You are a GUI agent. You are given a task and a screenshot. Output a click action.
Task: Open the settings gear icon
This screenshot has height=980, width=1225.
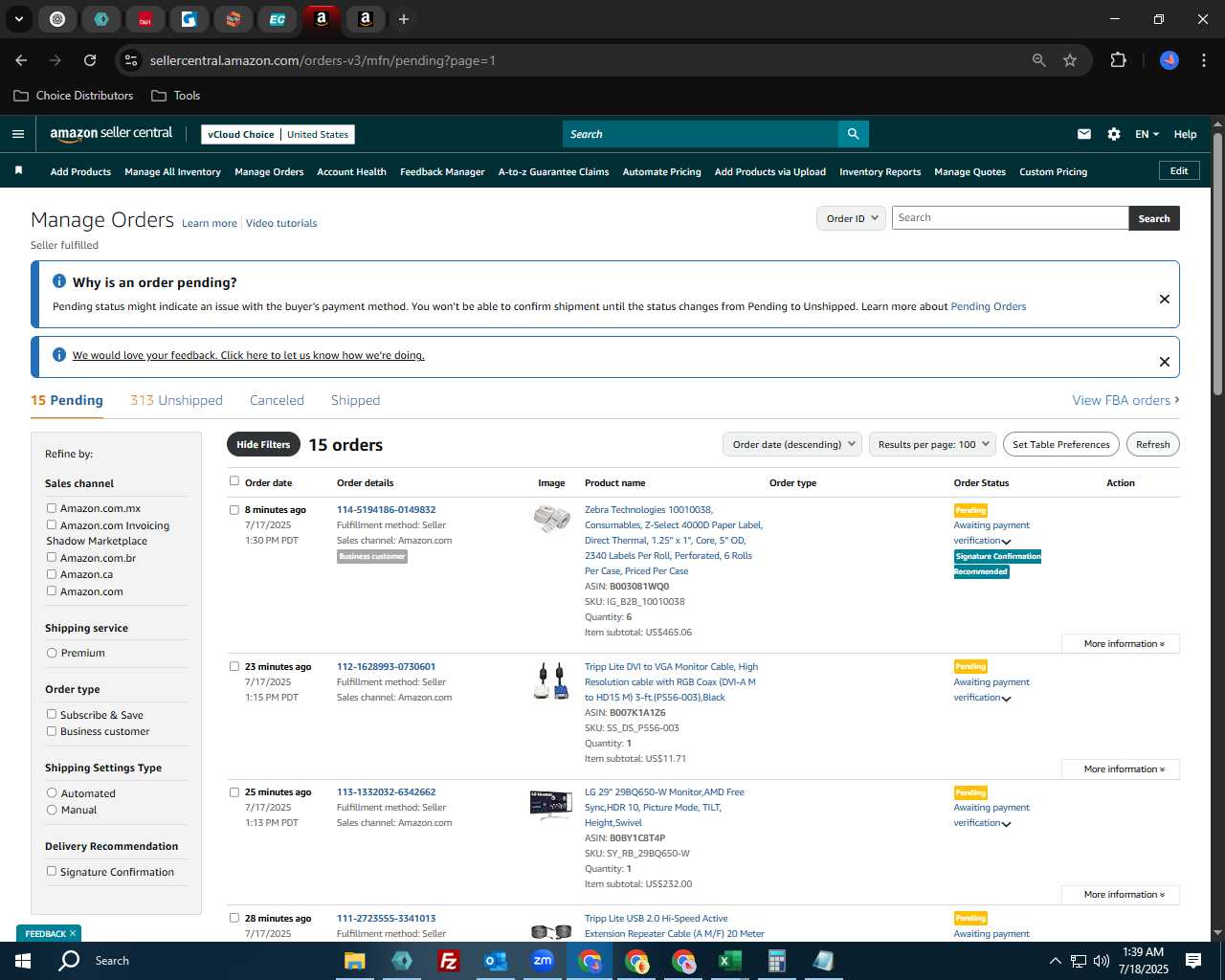[1113, 134]
